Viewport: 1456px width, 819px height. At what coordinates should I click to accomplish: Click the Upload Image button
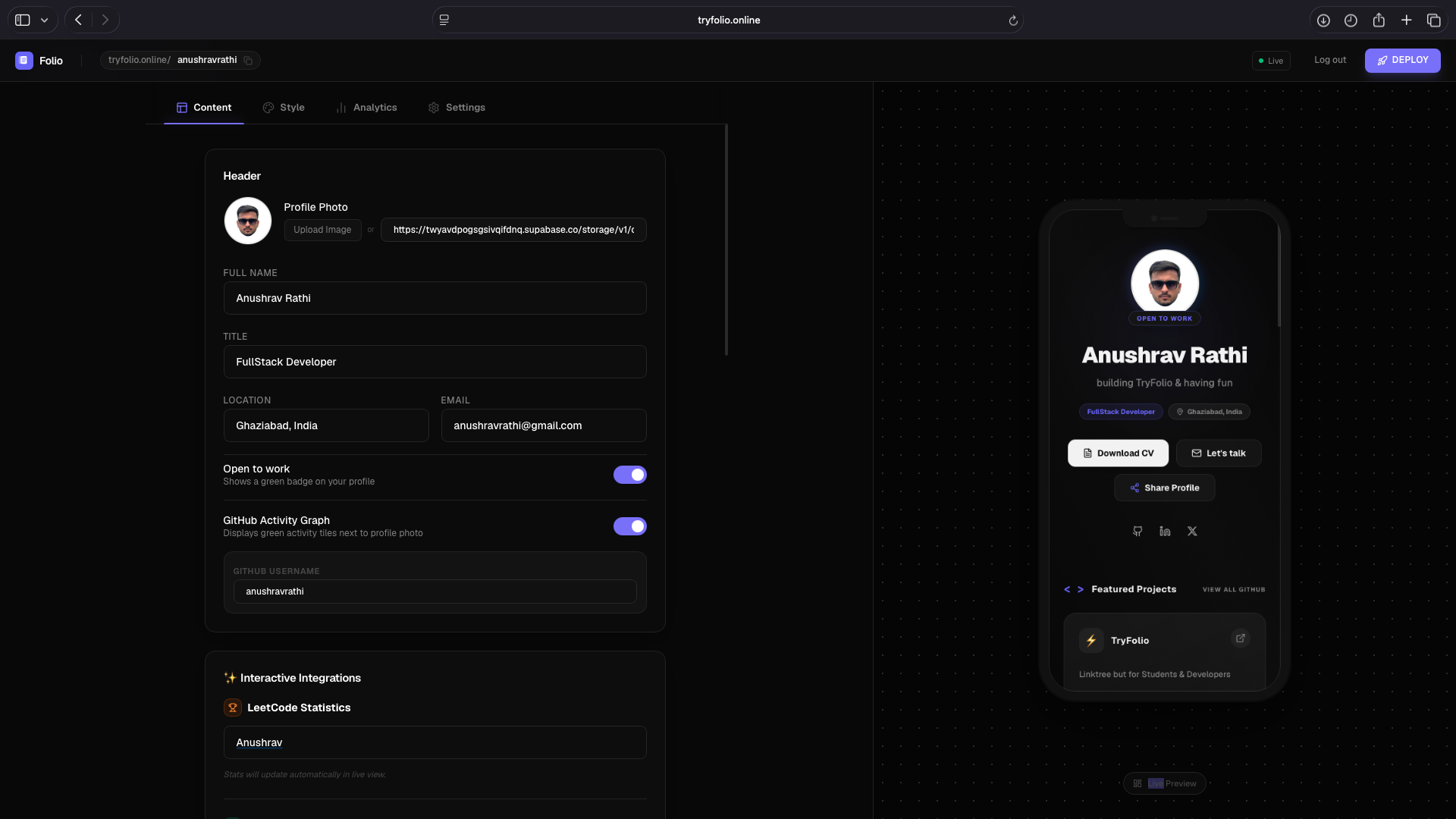[323, 231]
